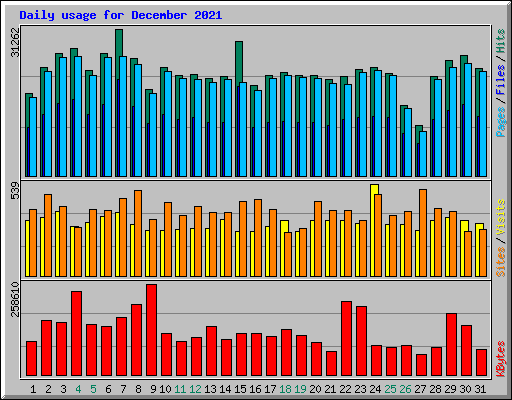The width and height of the screenshot is (512, 400).
Task: Click the Hits legend label
Action: pos(501,41)
